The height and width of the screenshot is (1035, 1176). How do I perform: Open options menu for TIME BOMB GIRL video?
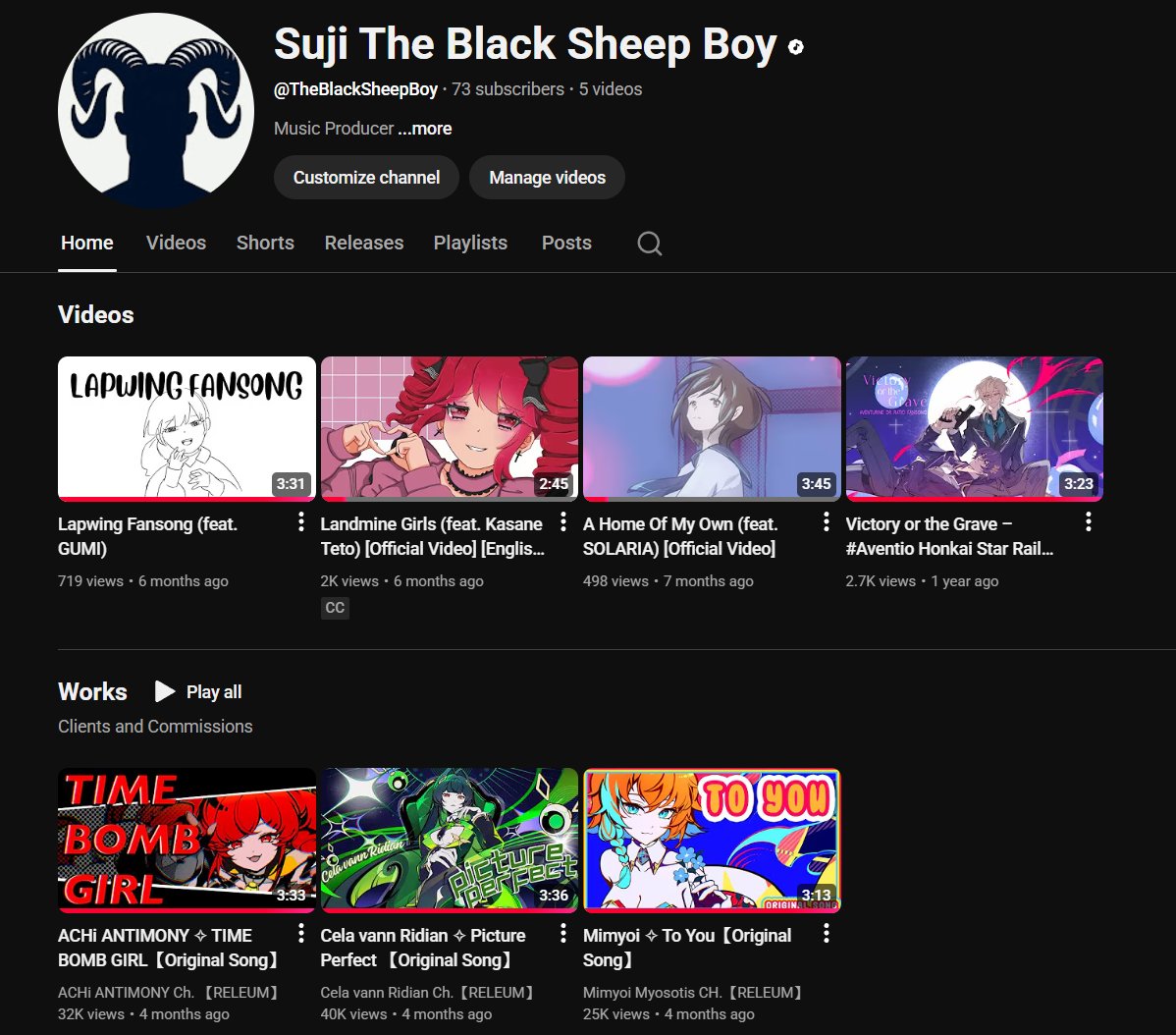pos(300,933)
